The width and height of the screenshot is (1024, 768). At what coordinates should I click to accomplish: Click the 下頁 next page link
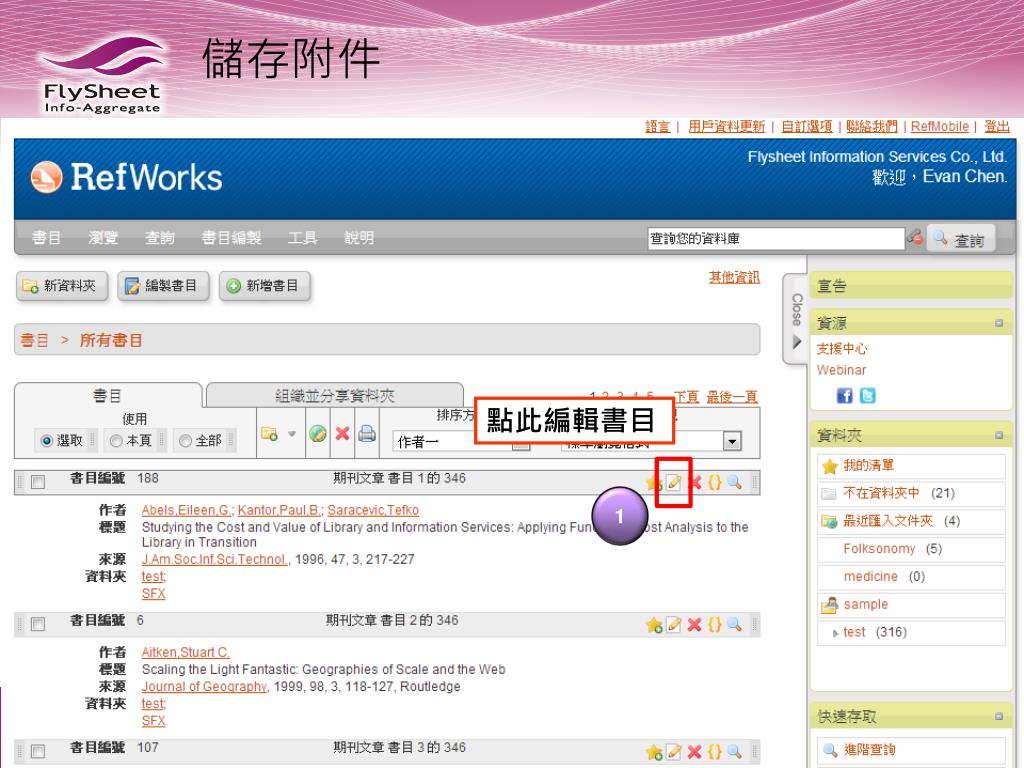coord(686,397)
